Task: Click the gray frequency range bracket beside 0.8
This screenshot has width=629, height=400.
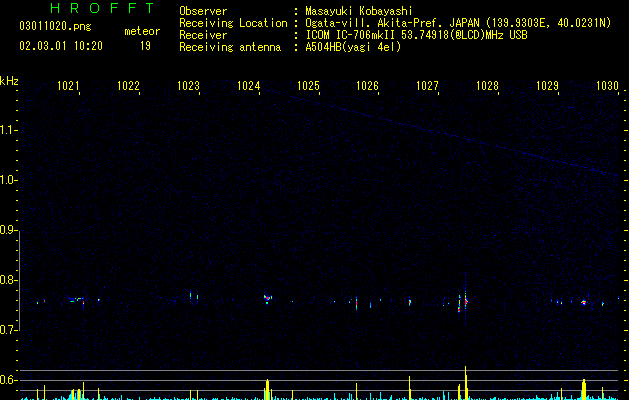Action: [x=19, y=281]
